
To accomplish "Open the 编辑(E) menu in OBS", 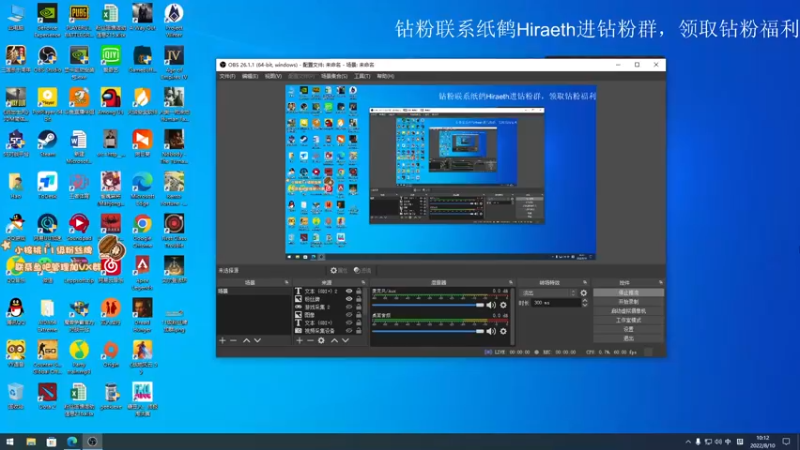I will tap(250, 76).
